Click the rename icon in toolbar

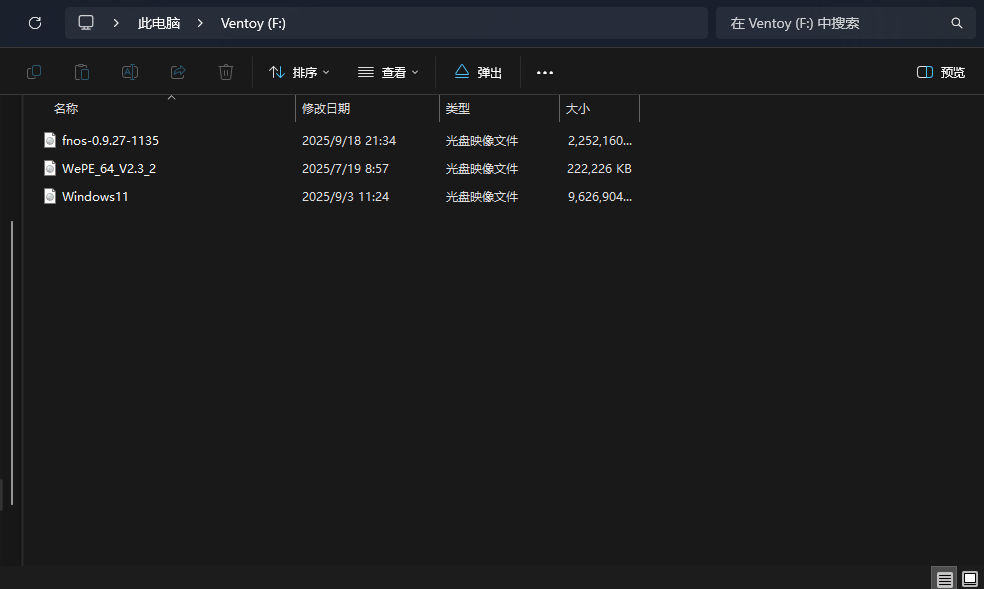pos(130,72)
